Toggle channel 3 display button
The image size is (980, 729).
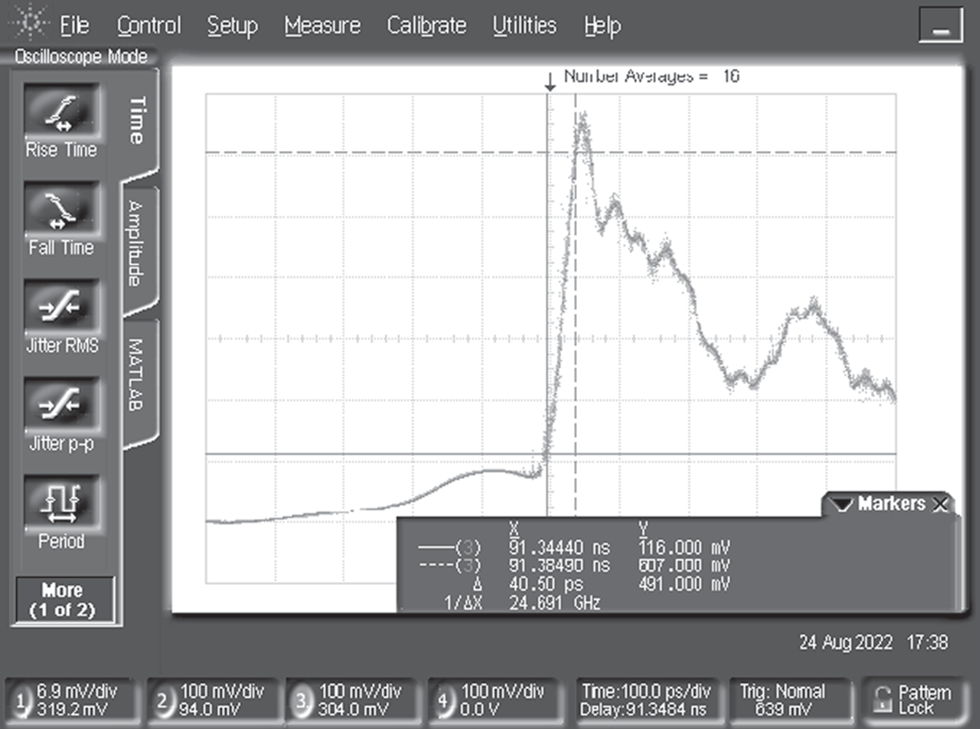click(304, 701)
